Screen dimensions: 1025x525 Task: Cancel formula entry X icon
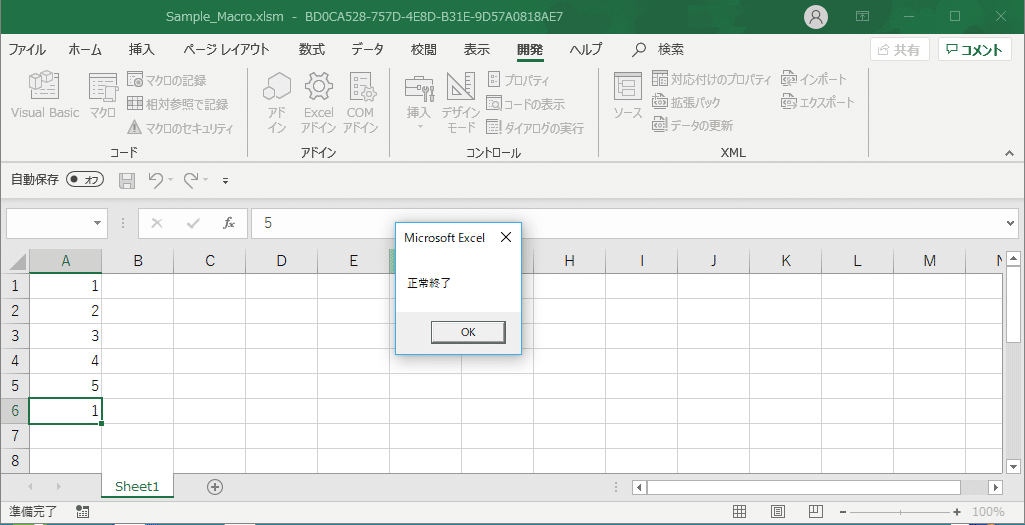click(157, 223)
